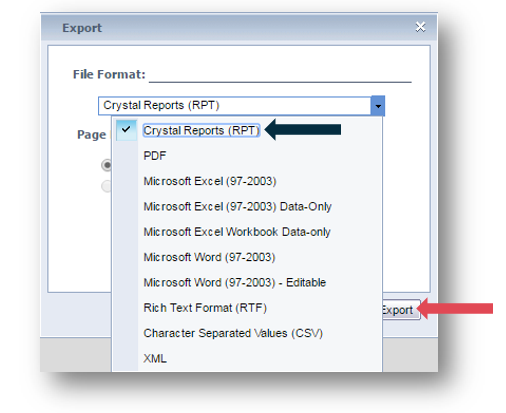
Task: Select the first page range radio button
Action: pyautogui.click(x=107, y=165)
